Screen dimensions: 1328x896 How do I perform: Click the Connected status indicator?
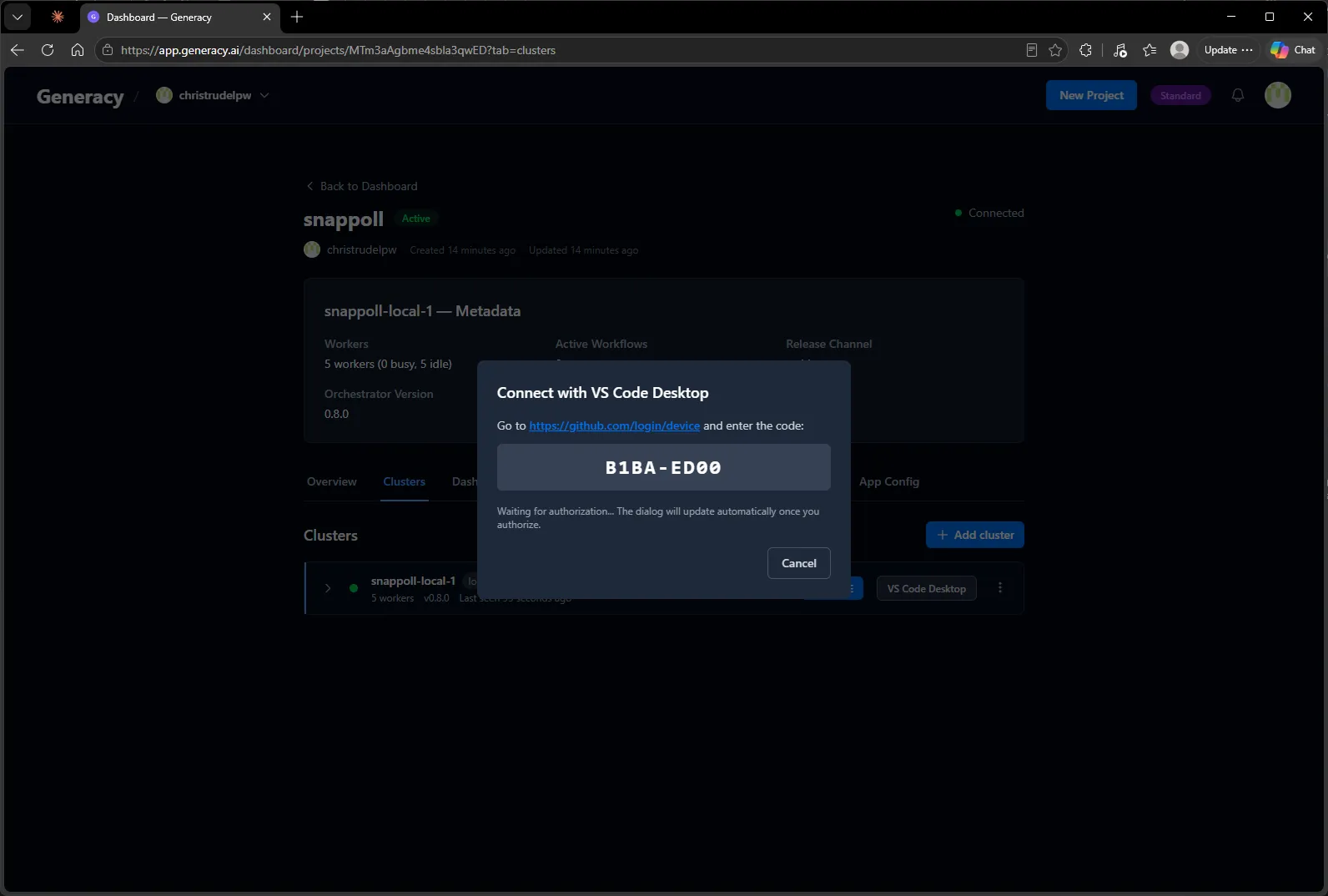989,213
